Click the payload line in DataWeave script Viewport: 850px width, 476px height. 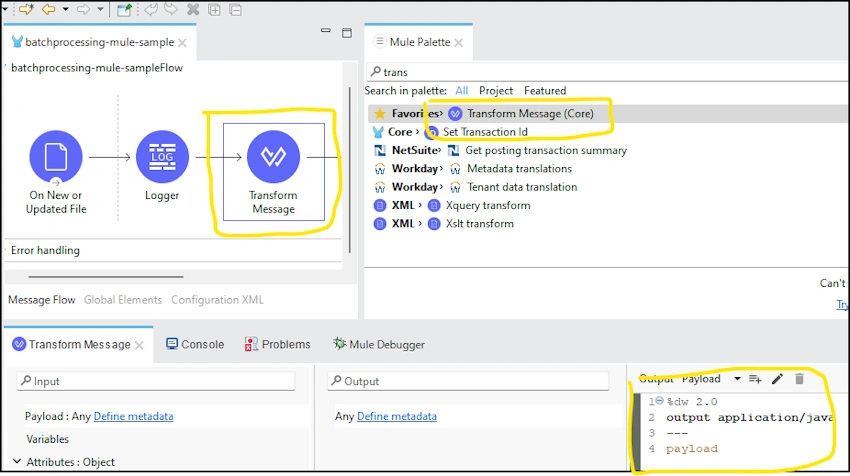(692, 449)
